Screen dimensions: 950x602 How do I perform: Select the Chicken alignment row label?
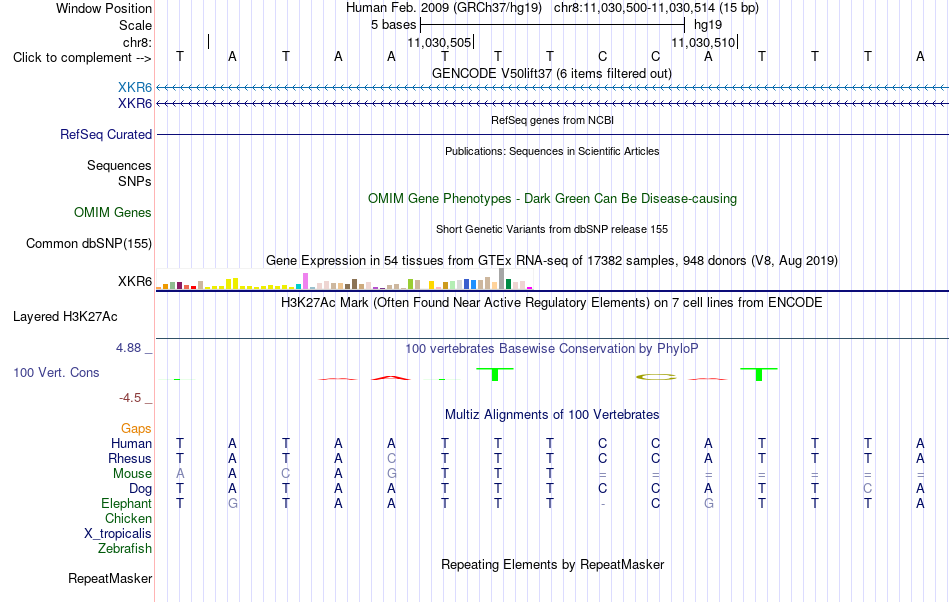pyautogui.click(x=128, y=518)
